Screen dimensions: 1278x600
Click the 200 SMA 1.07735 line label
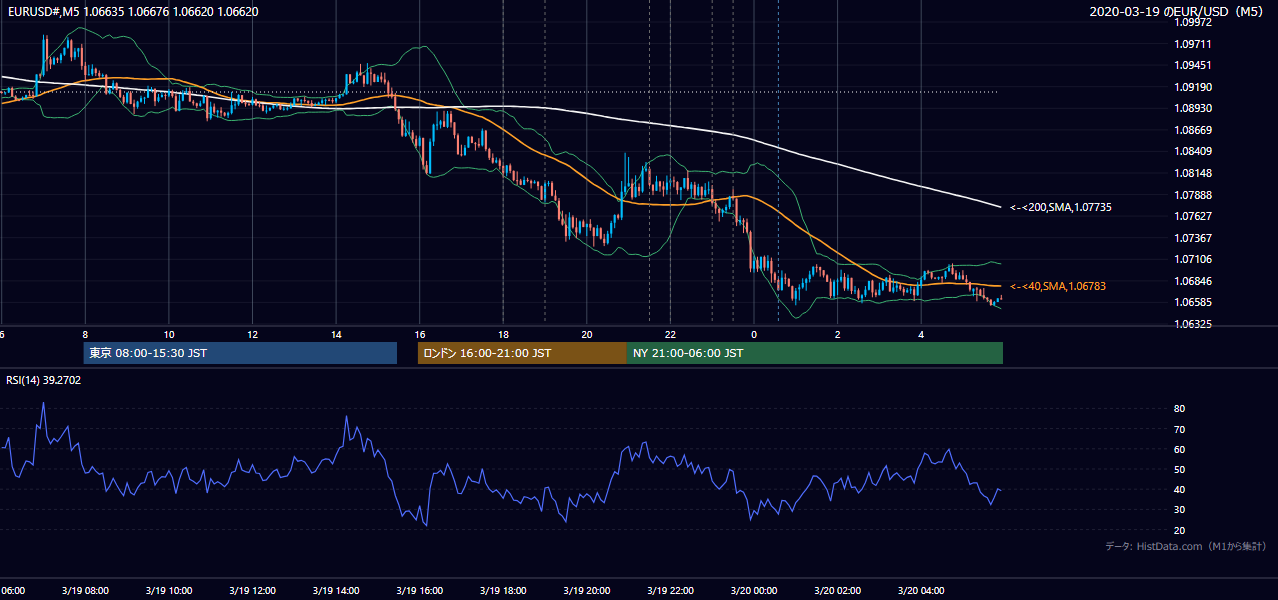point(1060,207)
